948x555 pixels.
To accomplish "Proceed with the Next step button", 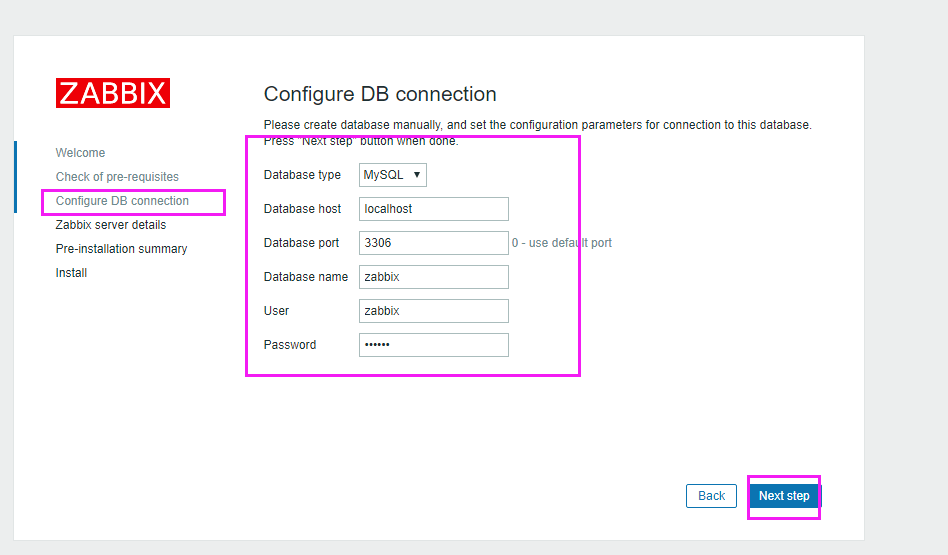I will [x=784, y=496].
